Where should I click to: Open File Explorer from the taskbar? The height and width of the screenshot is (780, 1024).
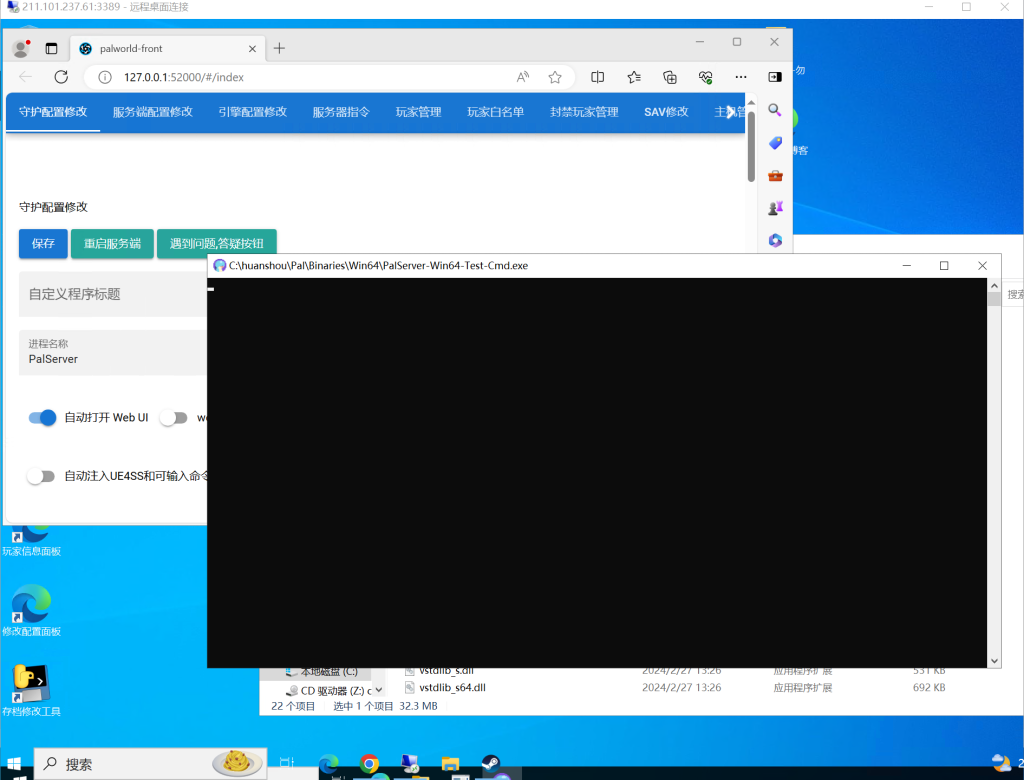pos(450,764)
